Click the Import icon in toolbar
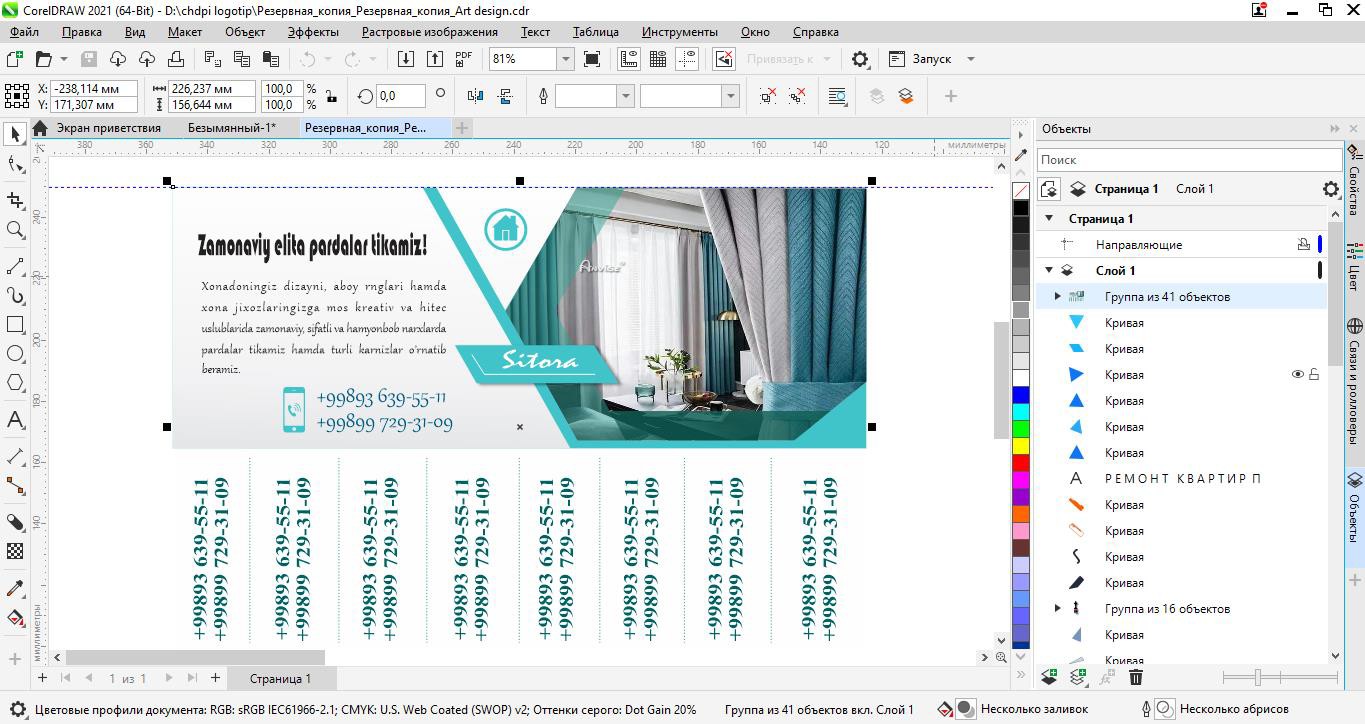The width and height of the screenshot is (1365, 724). [x=406, y=59]
